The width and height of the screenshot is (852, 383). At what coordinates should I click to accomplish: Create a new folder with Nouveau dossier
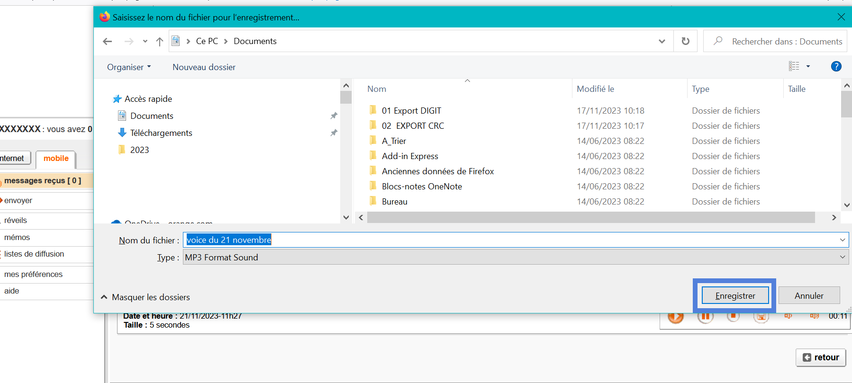point(204,67)
